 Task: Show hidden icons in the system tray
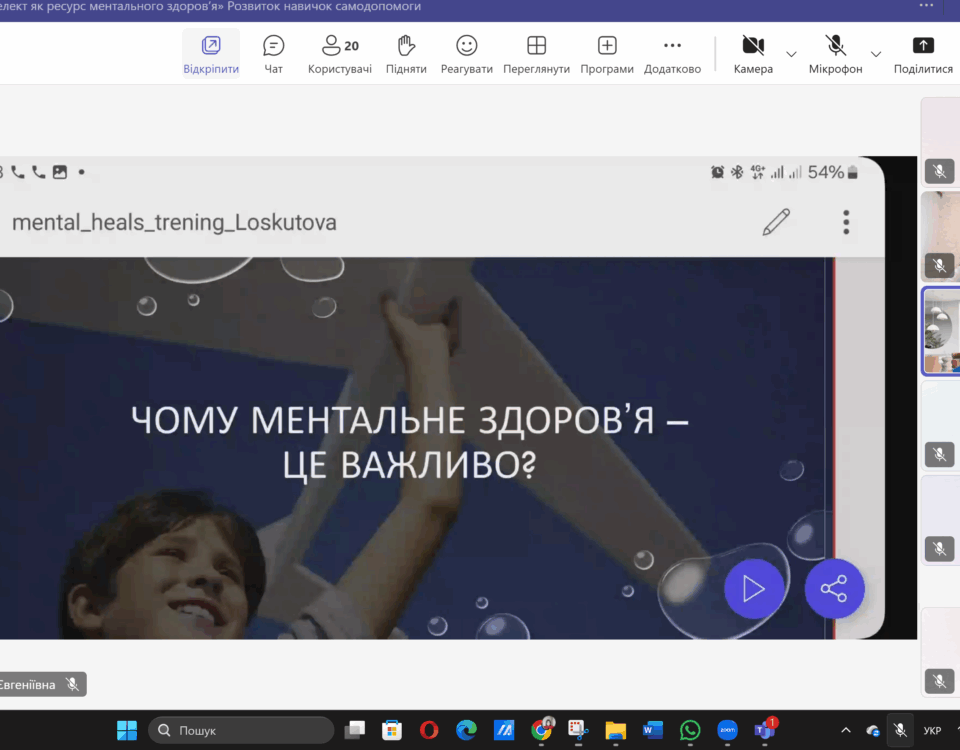click(x=846, y=730)
